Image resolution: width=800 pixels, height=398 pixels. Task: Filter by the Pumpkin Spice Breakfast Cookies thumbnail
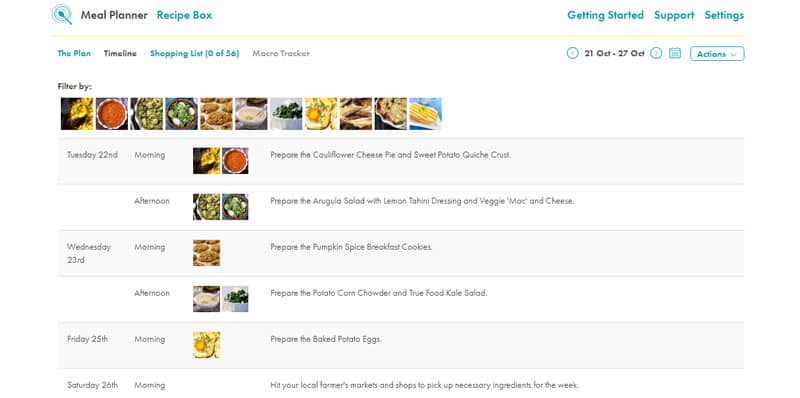pos(216,114)
